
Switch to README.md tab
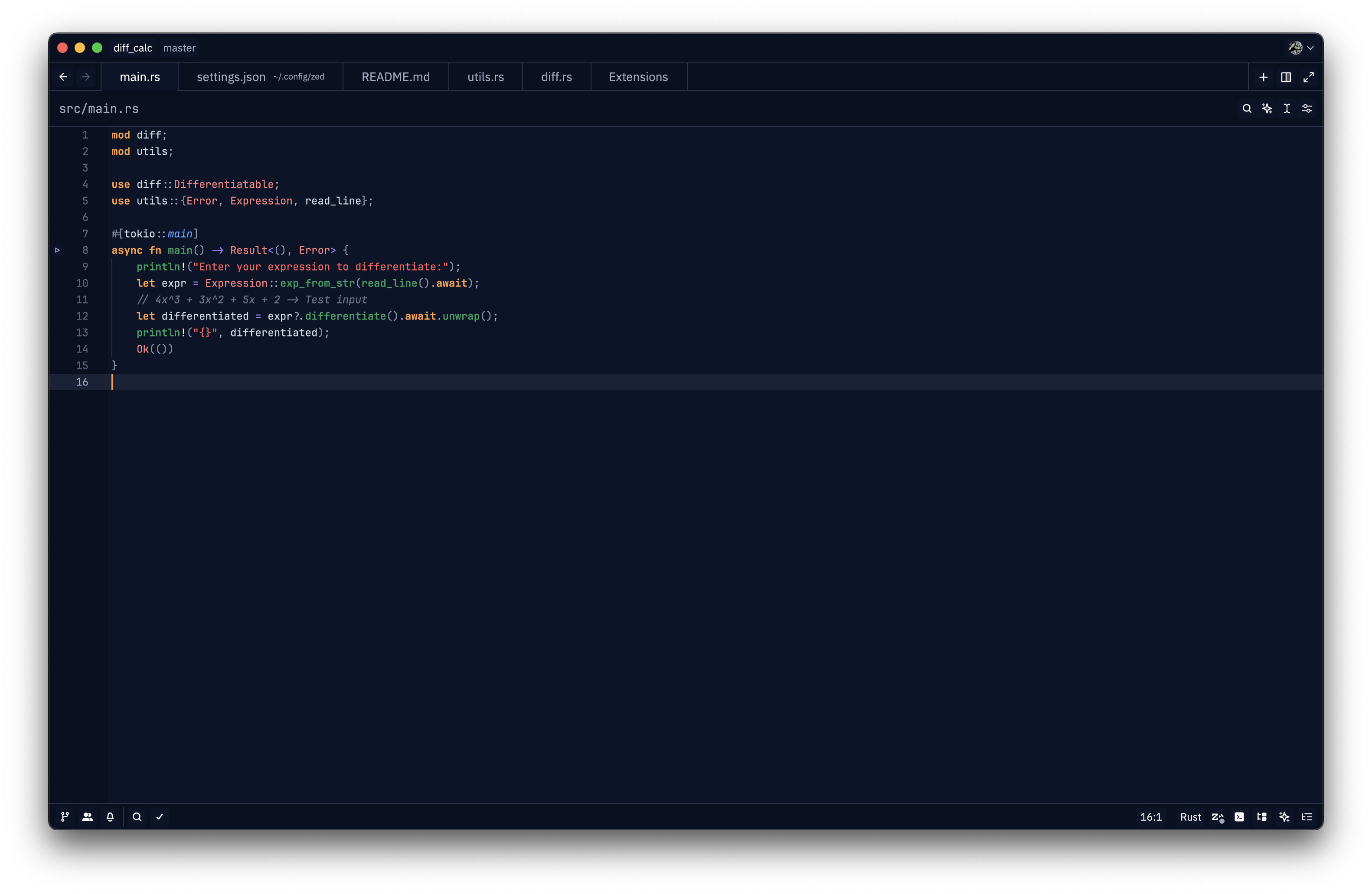point(396,77)
